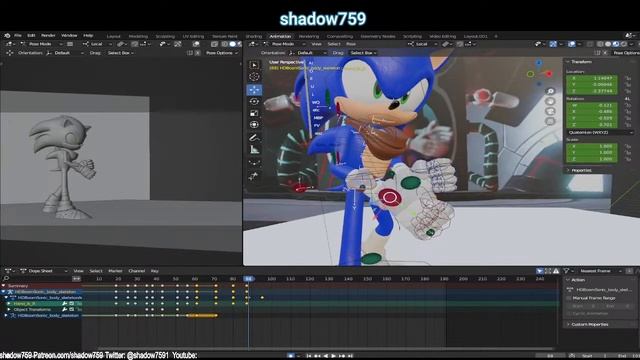Activate the Scale tool in the toolbar
The width and height of the screenshot is (640, 360).
pyautogui.click(x=254, y=113)
